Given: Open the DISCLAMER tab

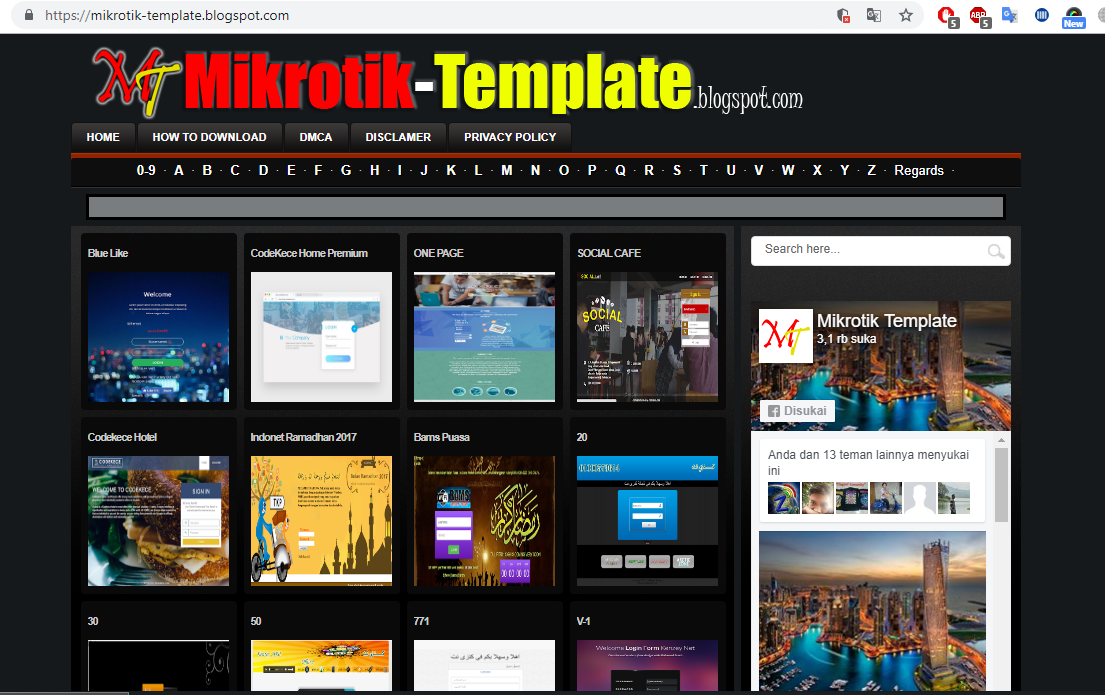Looking at the screenshot, I should pos(398,137).
